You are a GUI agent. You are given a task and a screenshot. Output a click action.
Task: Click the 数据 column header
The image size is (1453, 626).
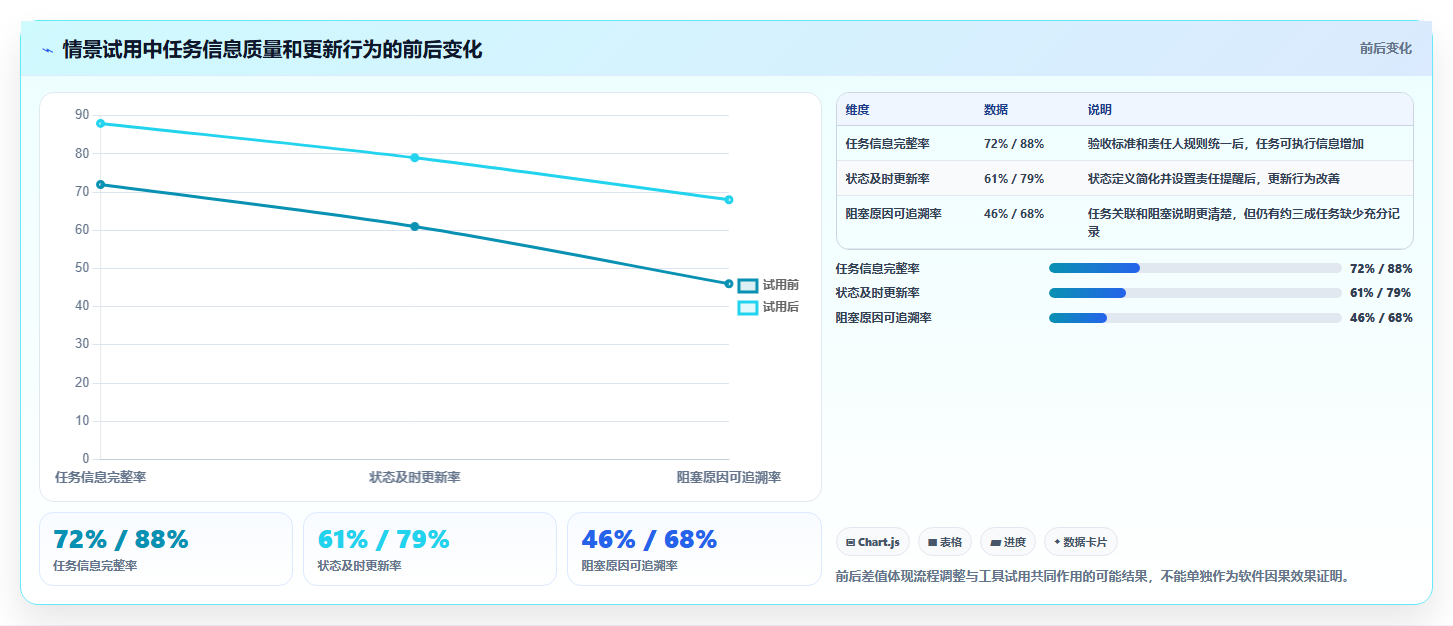(x=996, y=110)
